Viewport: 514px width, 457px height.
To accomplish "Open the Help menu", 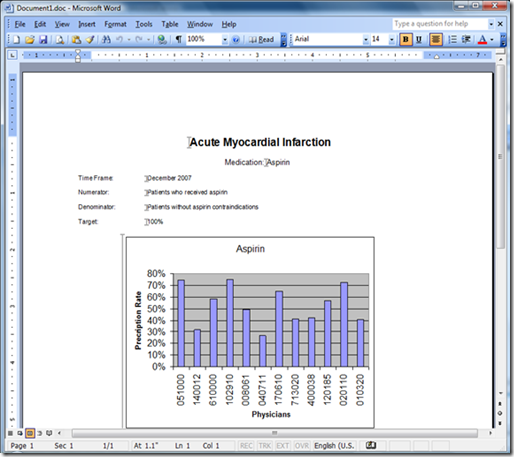I will point(229,24).
